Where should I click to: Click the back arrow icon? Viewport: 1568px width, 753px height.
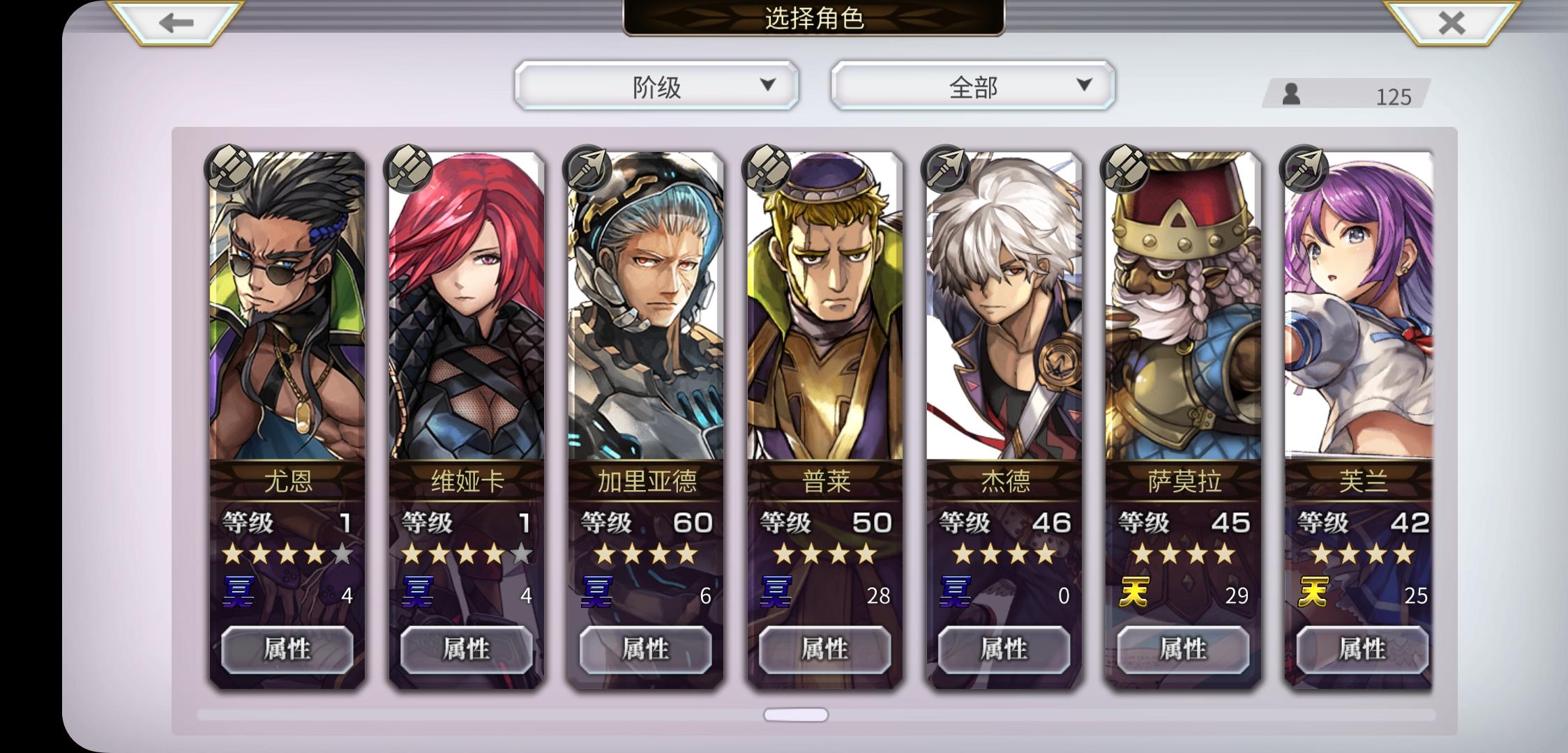tap(176, 23)
